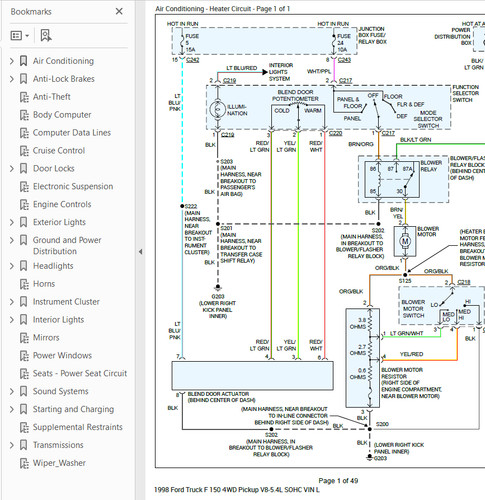Open the Mirrors bookmark

tap(46, 338)
